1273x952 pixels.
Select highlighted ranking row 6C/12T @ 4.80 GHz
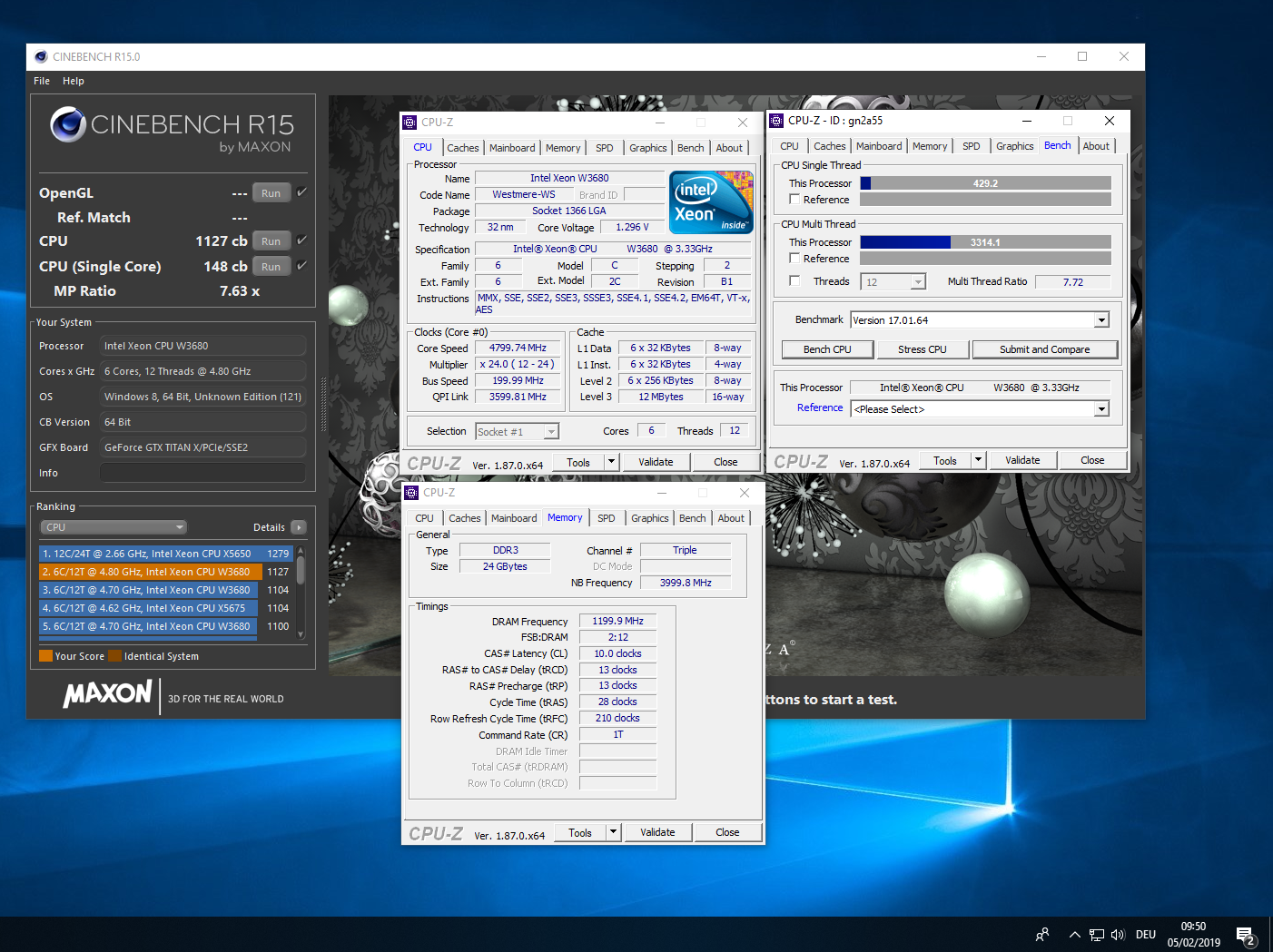165,572
